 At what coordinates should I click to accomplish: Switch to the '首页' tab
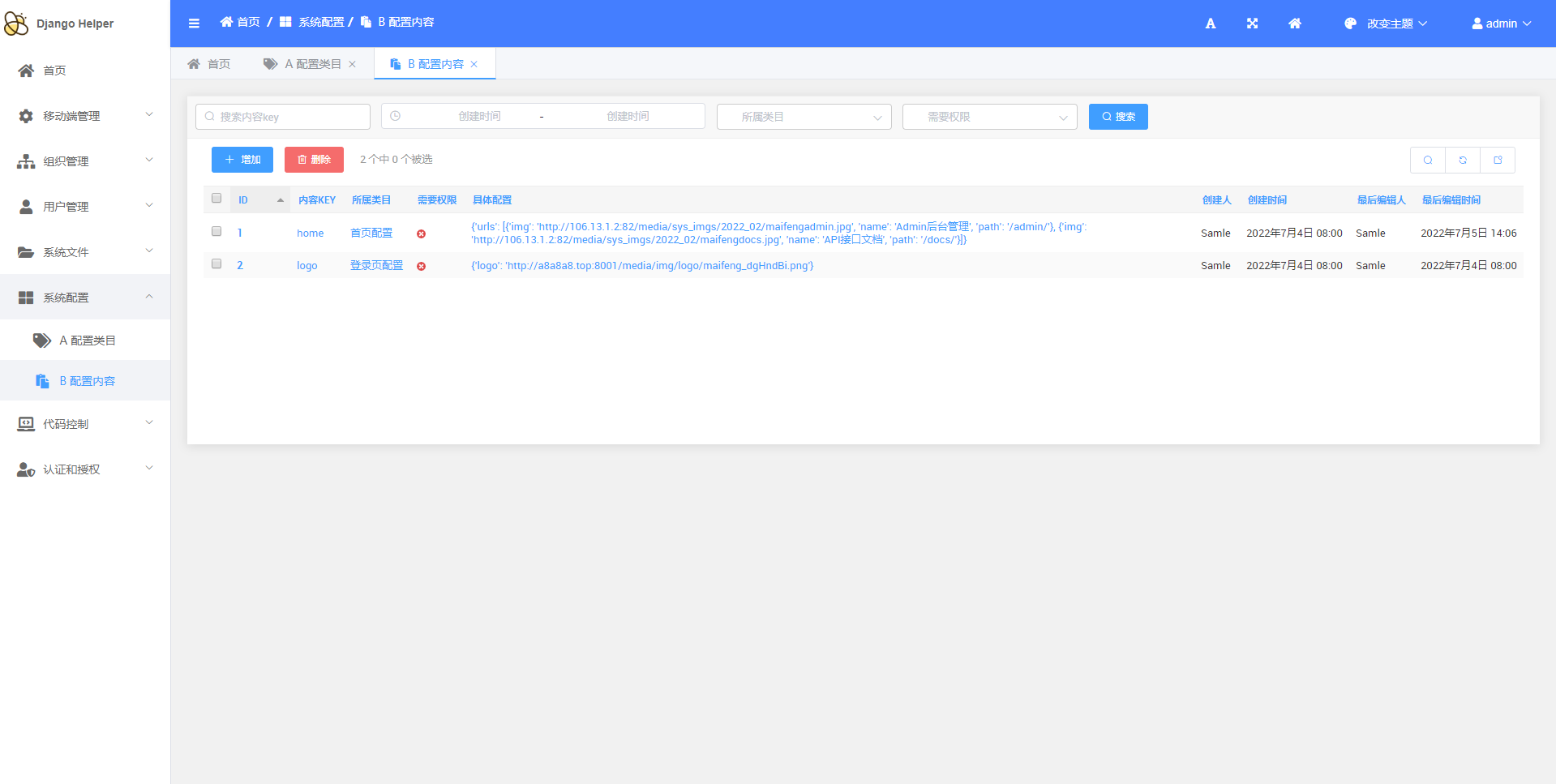209,64
